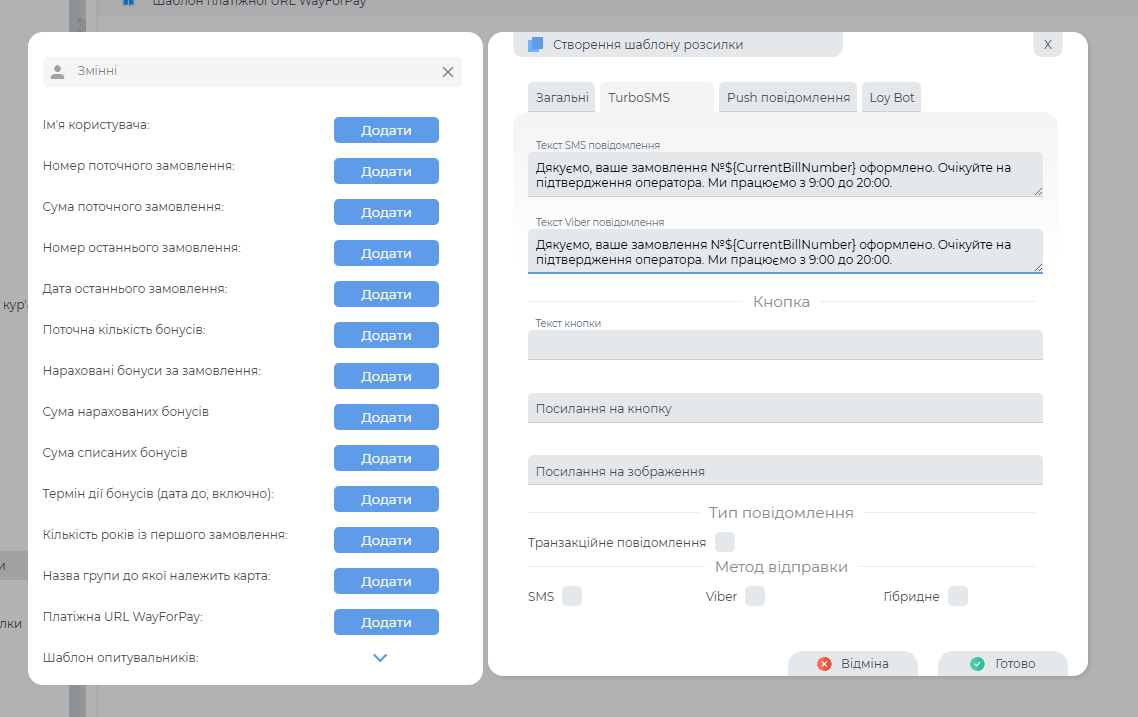The height and width of the screenshot is (717, 1138).
Task: Go to the Loy Bot tab
Action: click(x=892, y=98)
